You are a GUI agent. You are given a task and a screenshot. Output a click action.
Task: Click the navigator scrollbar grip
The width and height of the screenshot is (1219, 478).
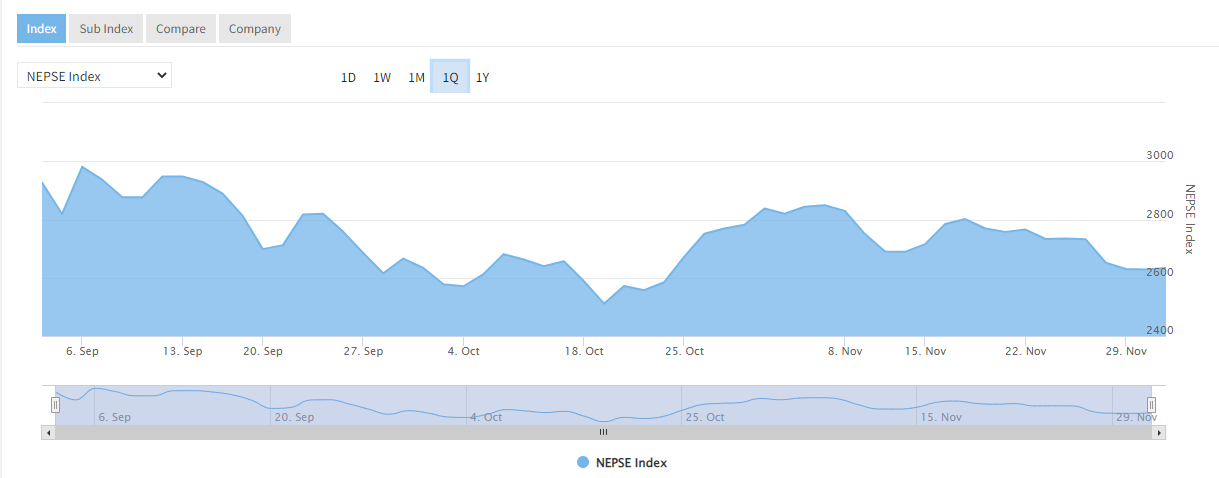pyautogui.click(x=603, y=432)
